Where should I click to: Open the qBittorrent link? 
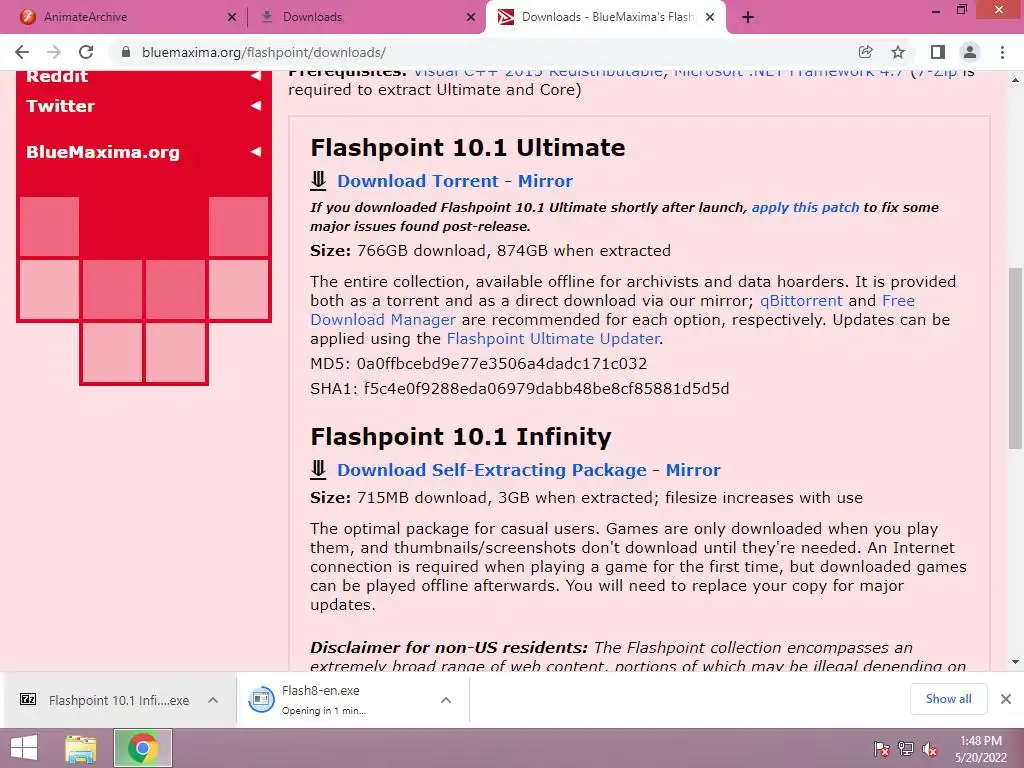[801, 300]
